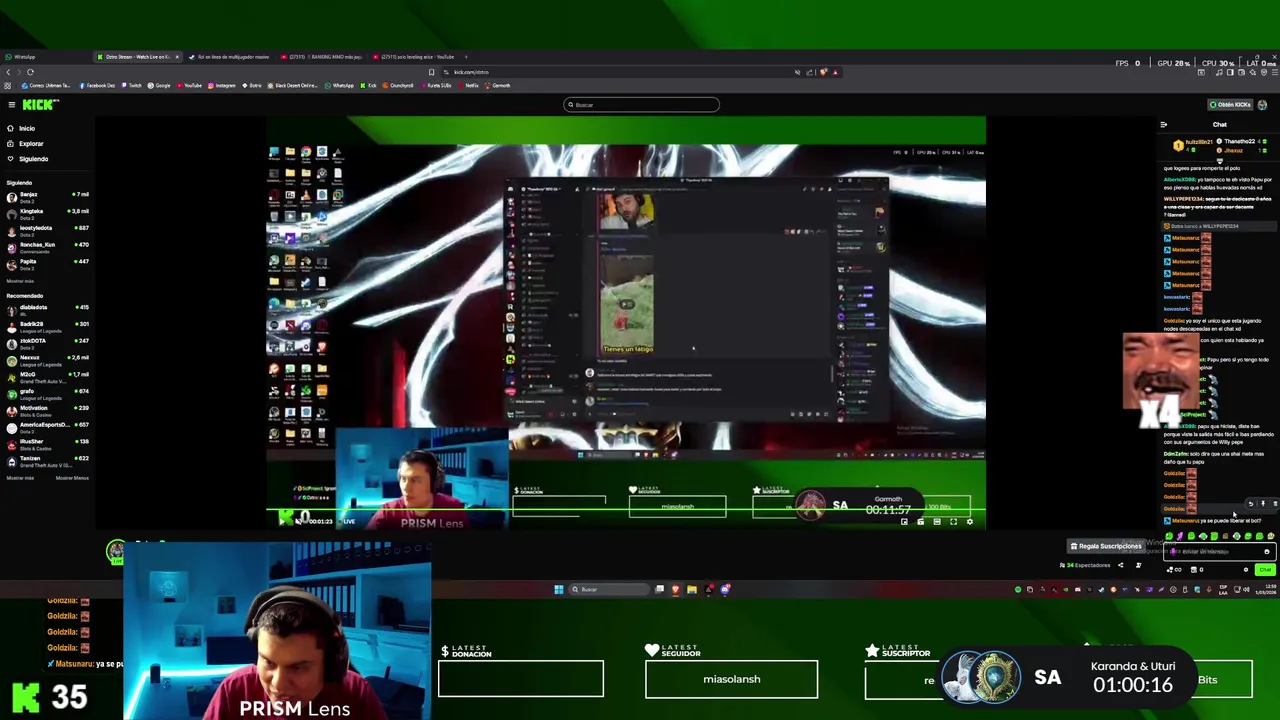Click browser back arrow
The width and height of the screenshot is (1280, 720).
tap(8, 72)
